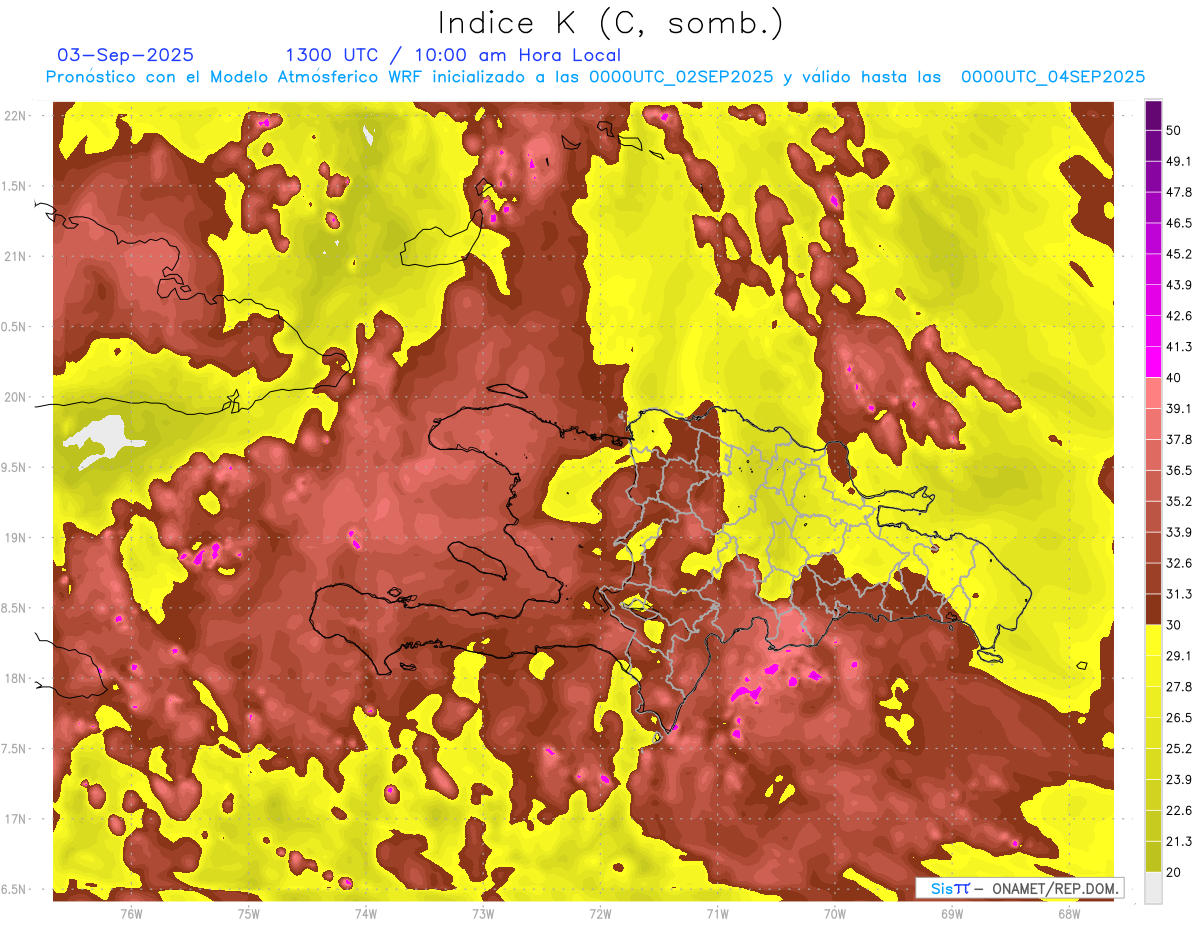Click the '19N' latitude label

[x=15, y=538]
